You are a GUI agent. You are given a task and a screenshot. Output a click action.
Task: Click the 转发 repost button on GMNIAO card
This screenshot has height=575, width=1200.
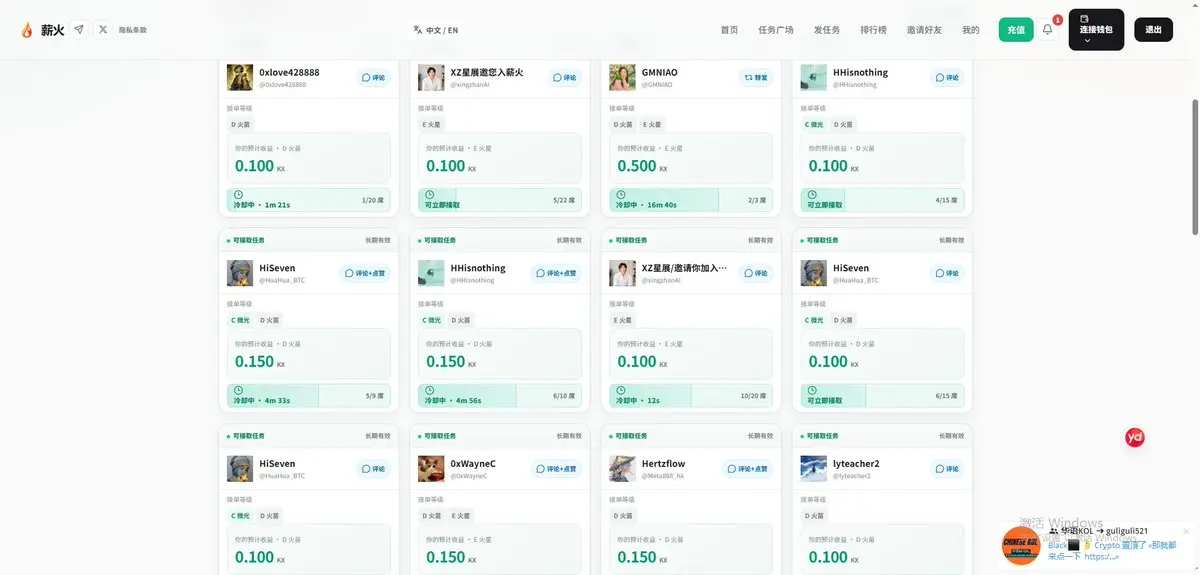coord(756,77)
